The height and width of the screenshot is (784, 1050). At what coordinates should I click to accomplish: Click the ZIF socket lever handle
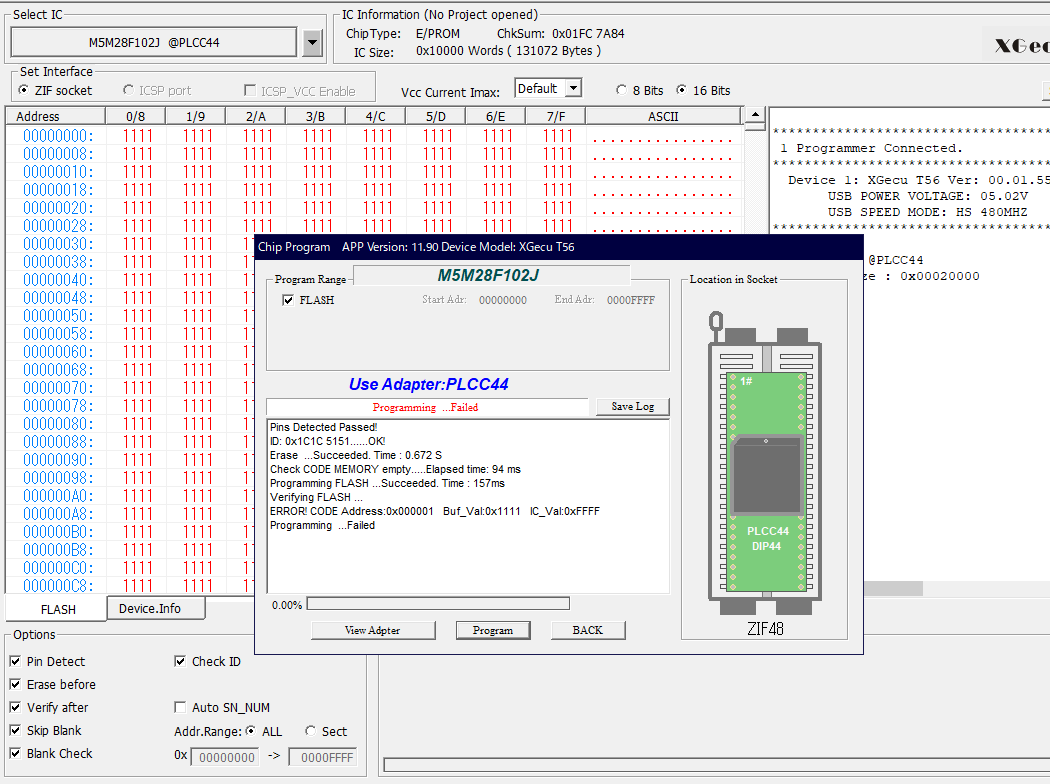pos(716,322)
